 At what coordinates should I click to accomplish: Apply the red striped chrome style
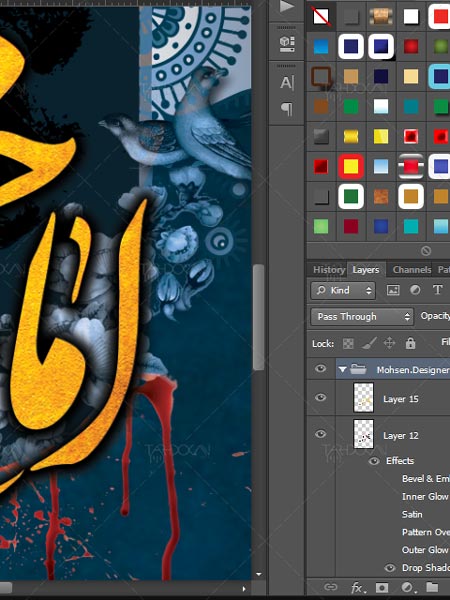(x=411, y=167)
